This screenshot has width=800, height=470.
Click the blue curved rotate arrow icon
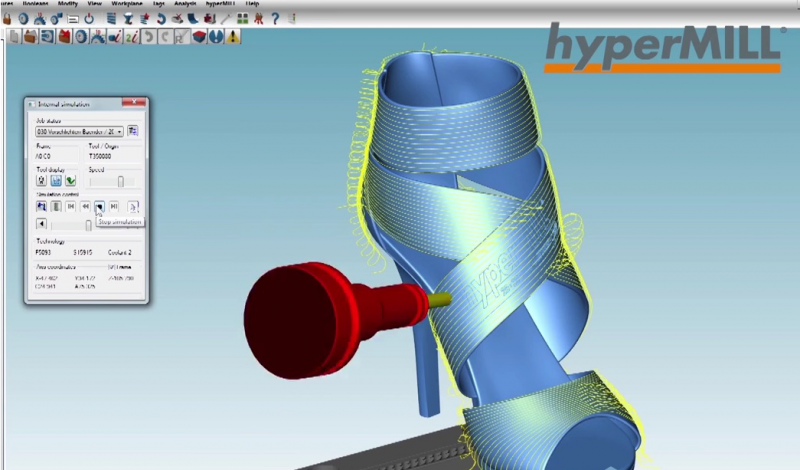pyautogui.click(x=161, y=19)
